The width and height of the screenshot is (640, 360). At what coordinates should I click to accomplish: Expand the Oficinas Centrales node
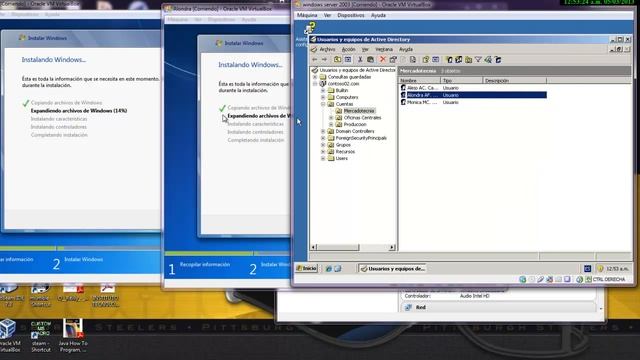[331, 118]
